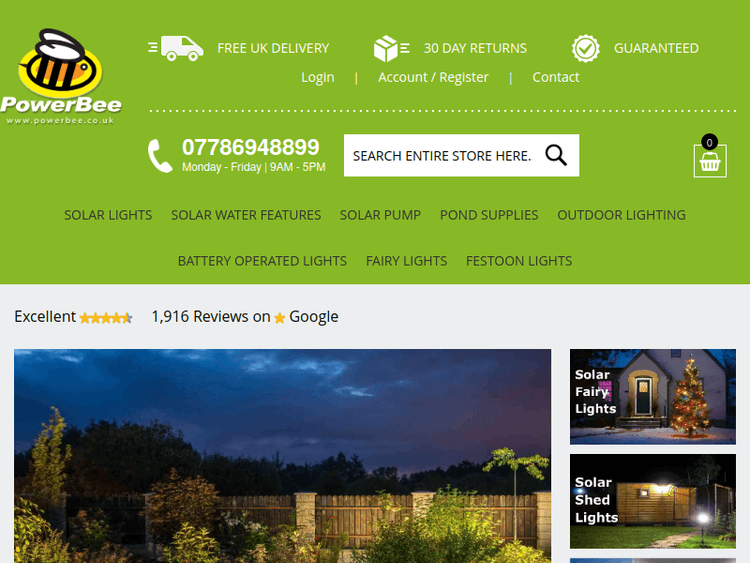Open the Solar Fairy Lights thumbnail
Viewport: 750px width, 563px height.
point(653,397)
